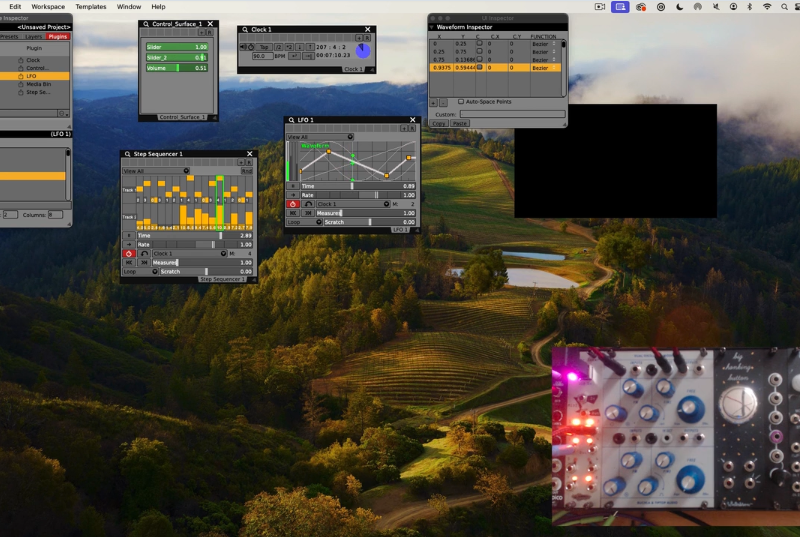
Task: Open the View All dropdown in LFO 1
Action: (349, 137)
